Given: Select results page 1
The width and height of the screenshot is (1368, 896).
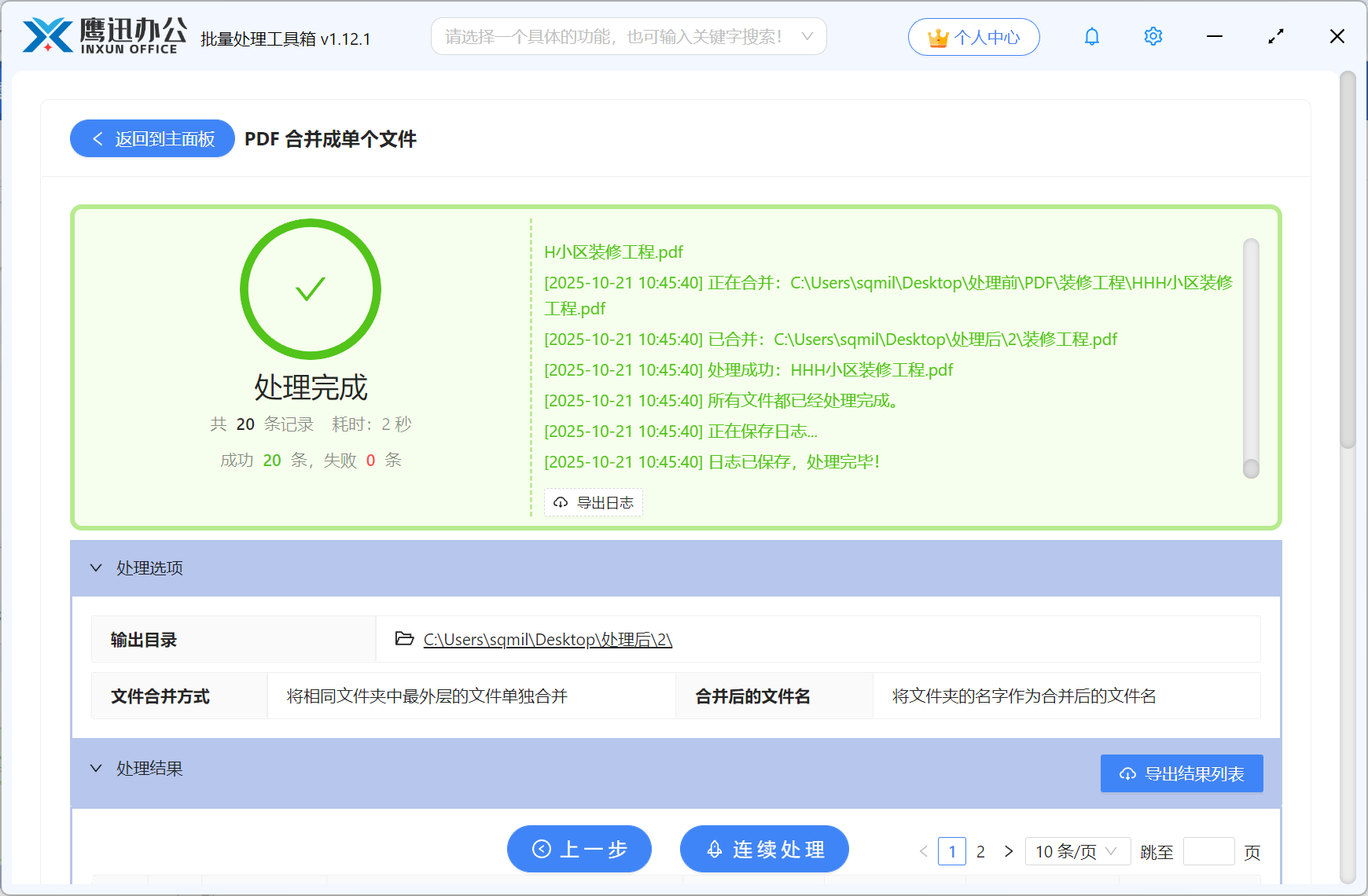Looking at the screenshot, I should pos(951,852).
